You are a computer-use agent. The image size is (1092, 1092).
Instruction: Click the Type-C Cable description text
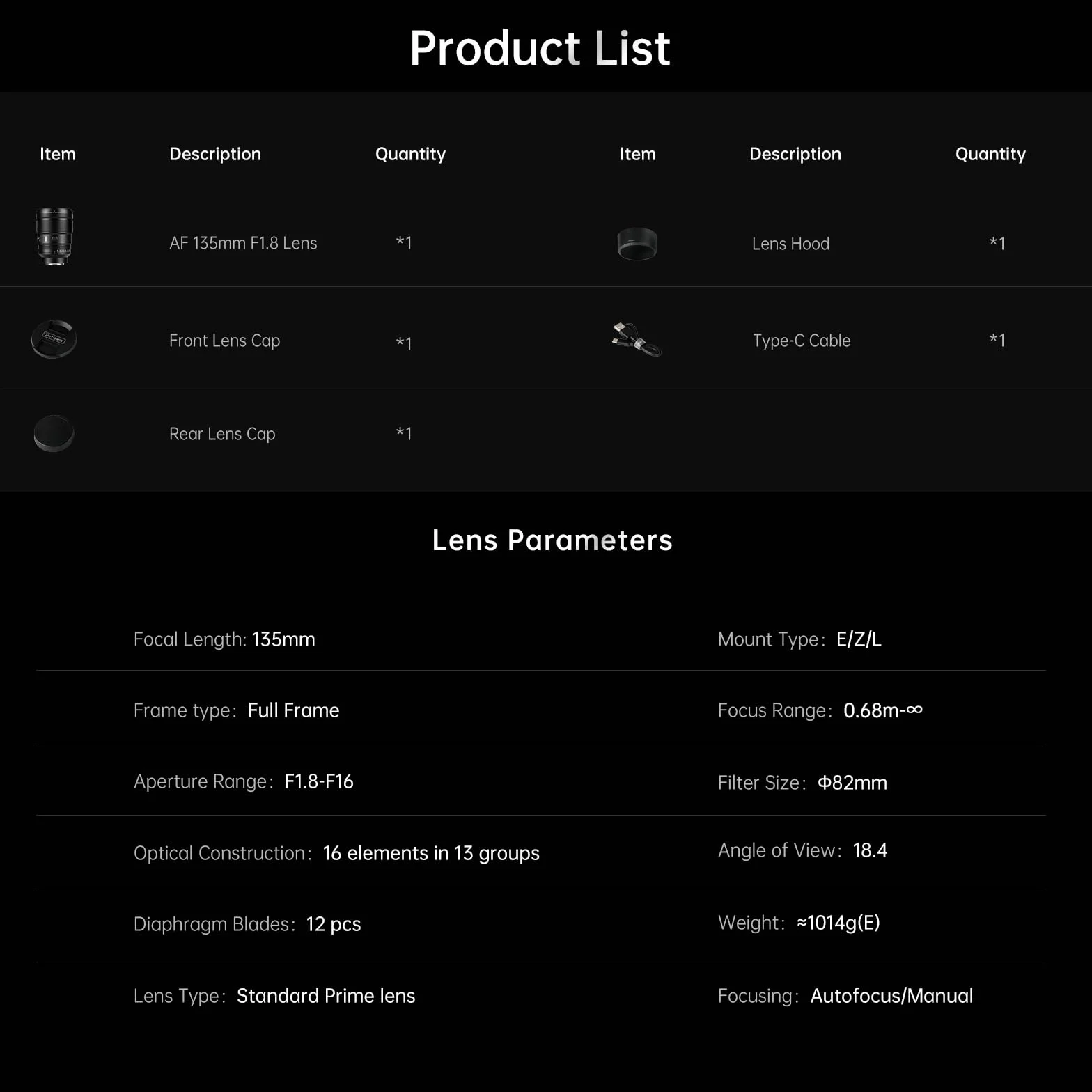tap(802, 341)
